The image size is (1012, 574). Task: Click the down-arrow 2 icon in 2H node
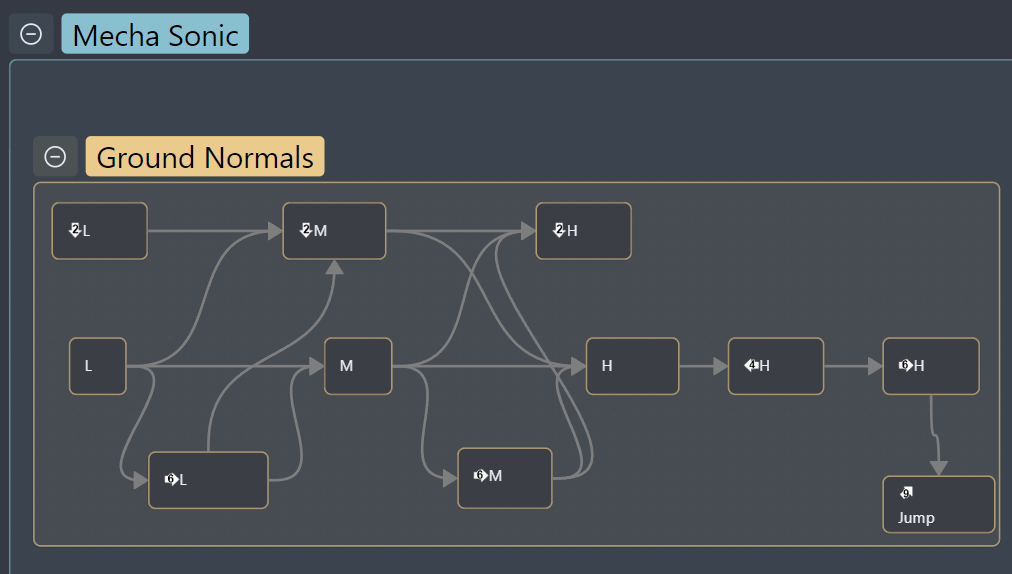point(559,230)
